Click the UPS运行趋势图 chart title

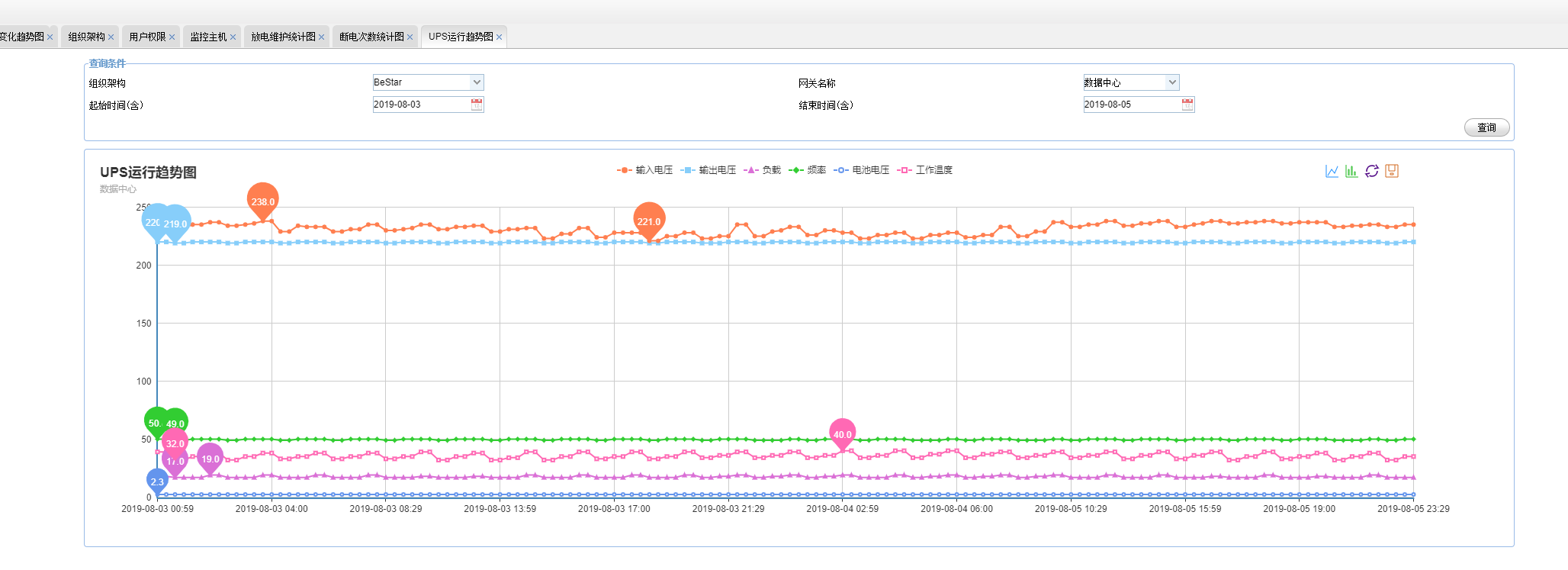click(148, 172)
